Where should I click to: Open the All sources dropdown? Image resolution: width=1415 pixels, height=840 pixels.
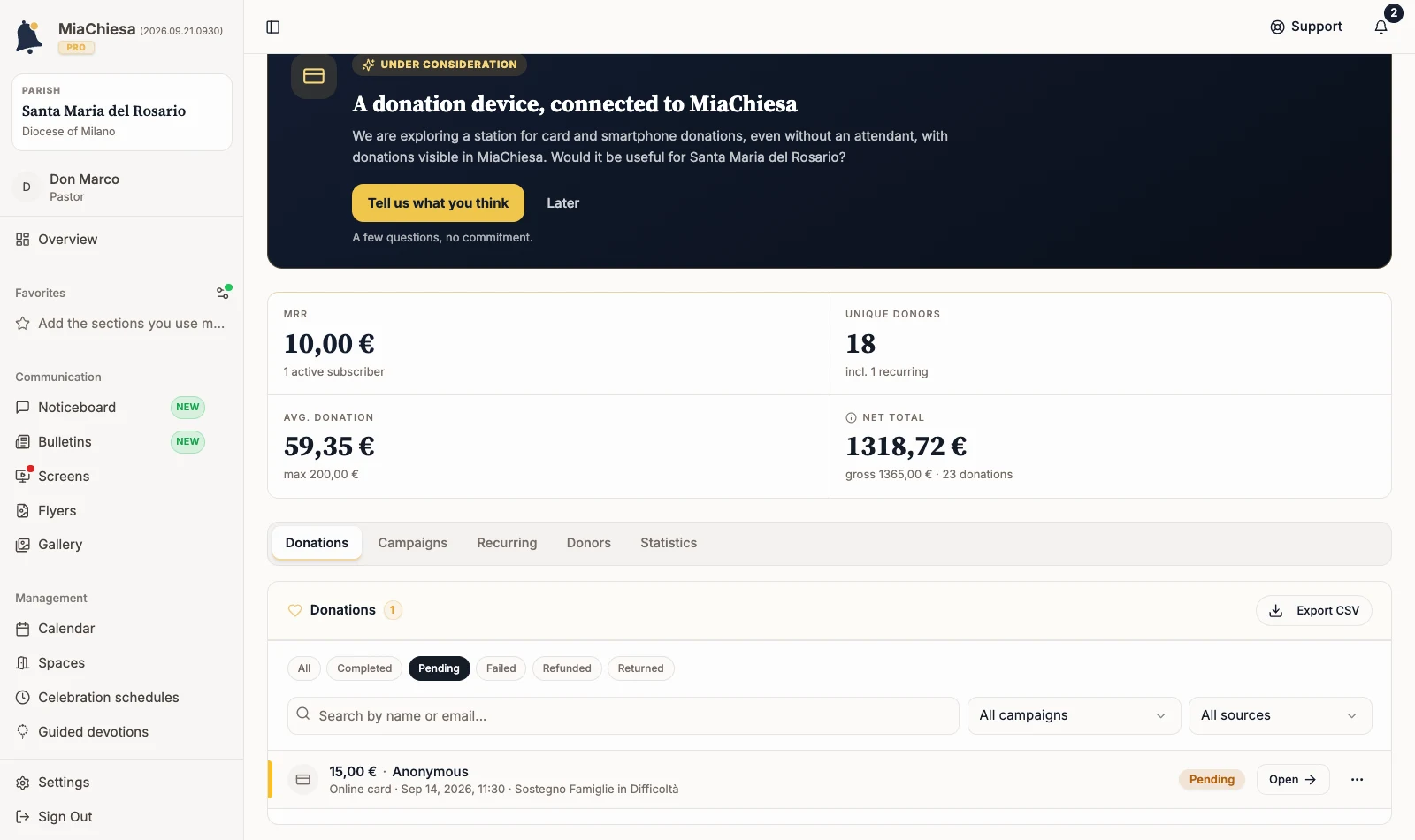point(1280,715)
